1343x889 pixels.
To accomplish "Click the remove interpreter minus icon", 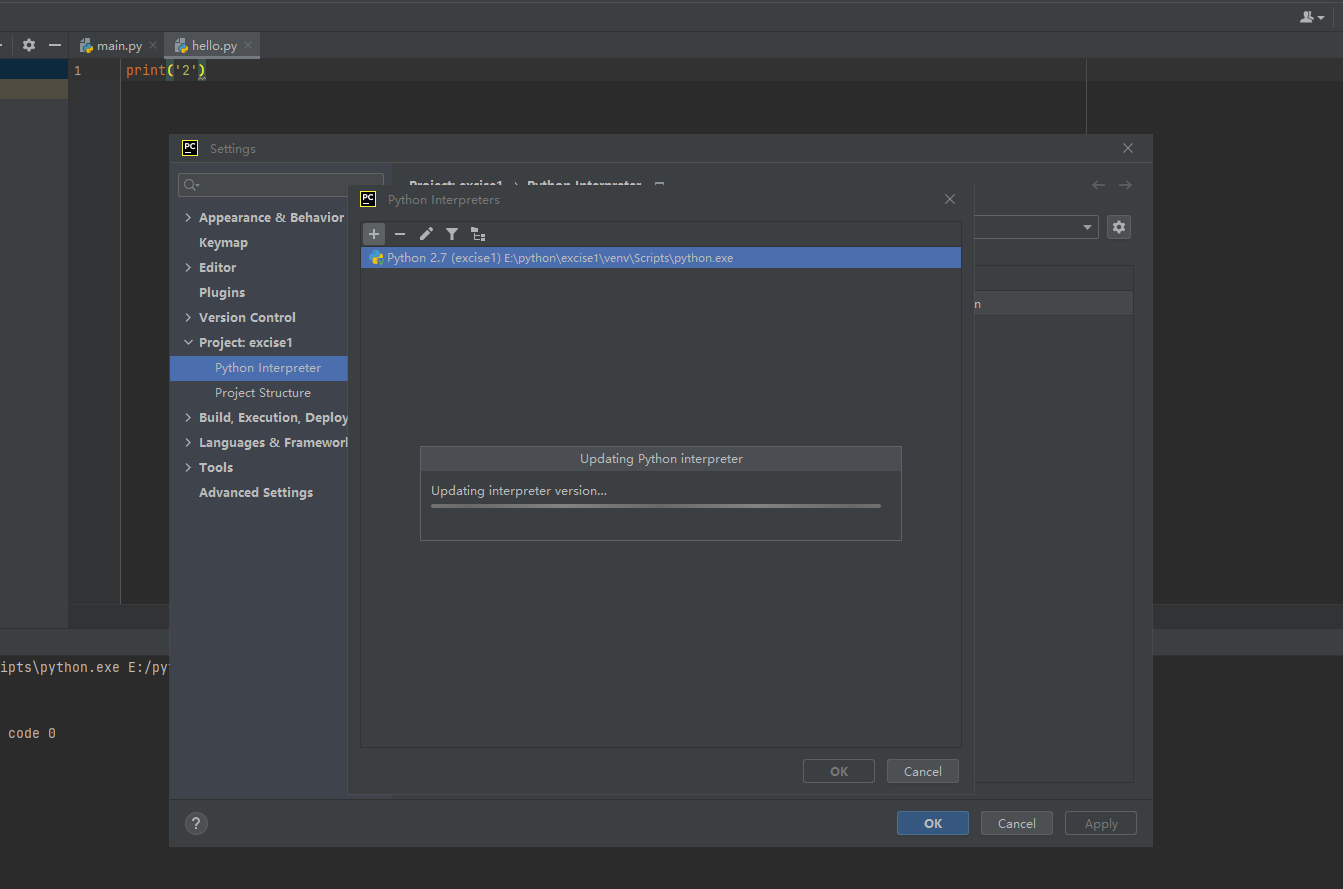I will pos(400,234).
